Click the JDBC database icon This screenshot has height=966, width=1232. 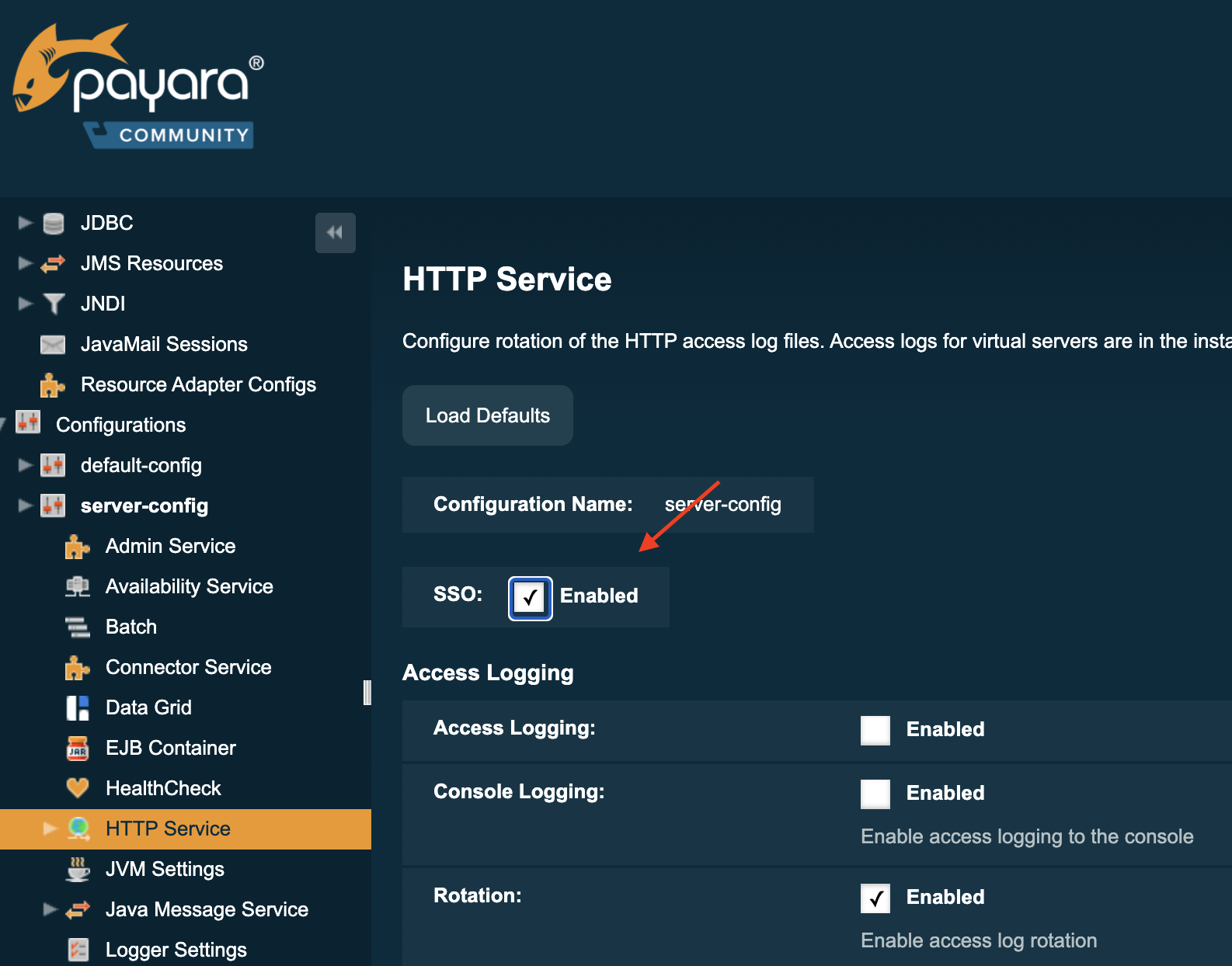coord(54,224)
